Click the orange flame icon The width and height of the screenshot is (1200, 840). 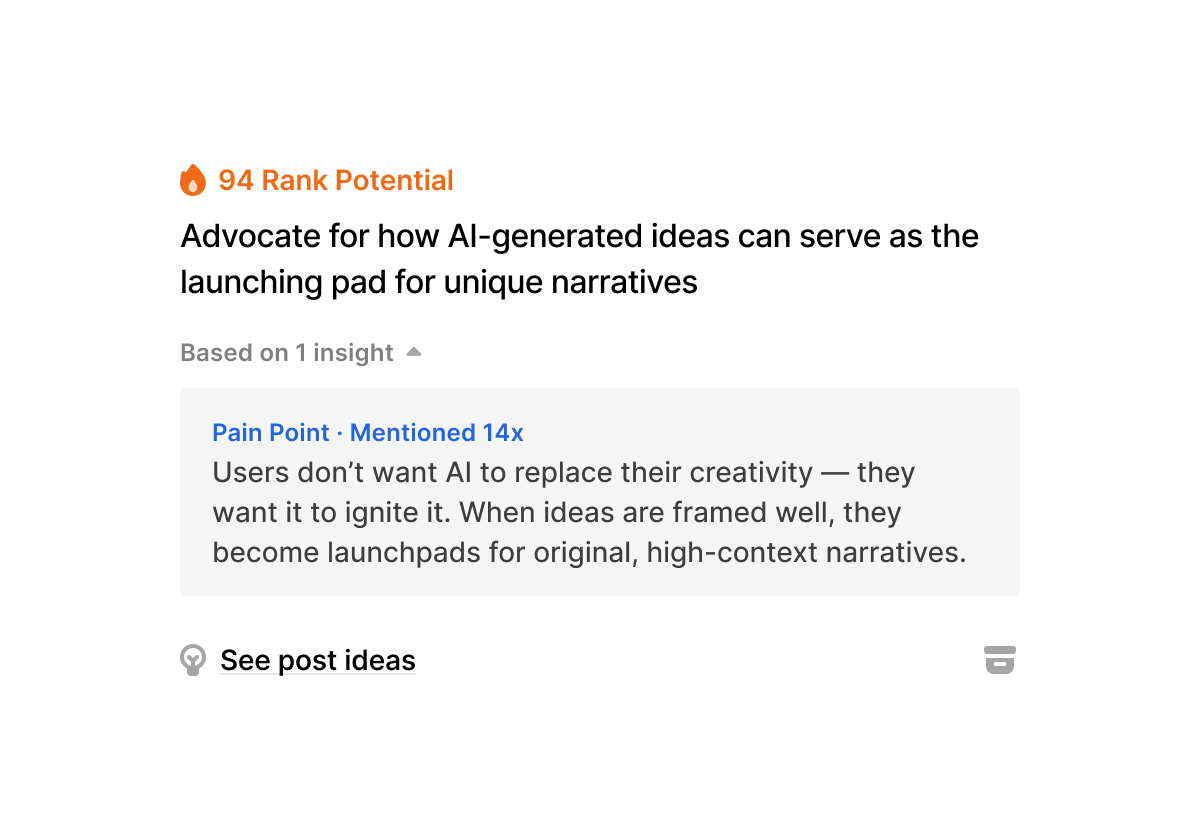point(192,180)
